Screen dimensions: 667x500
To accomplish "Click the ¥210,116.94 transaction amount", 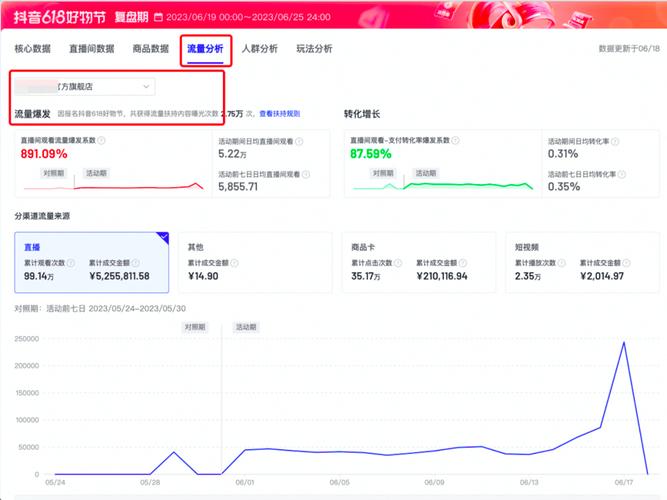I will [442, 276].
